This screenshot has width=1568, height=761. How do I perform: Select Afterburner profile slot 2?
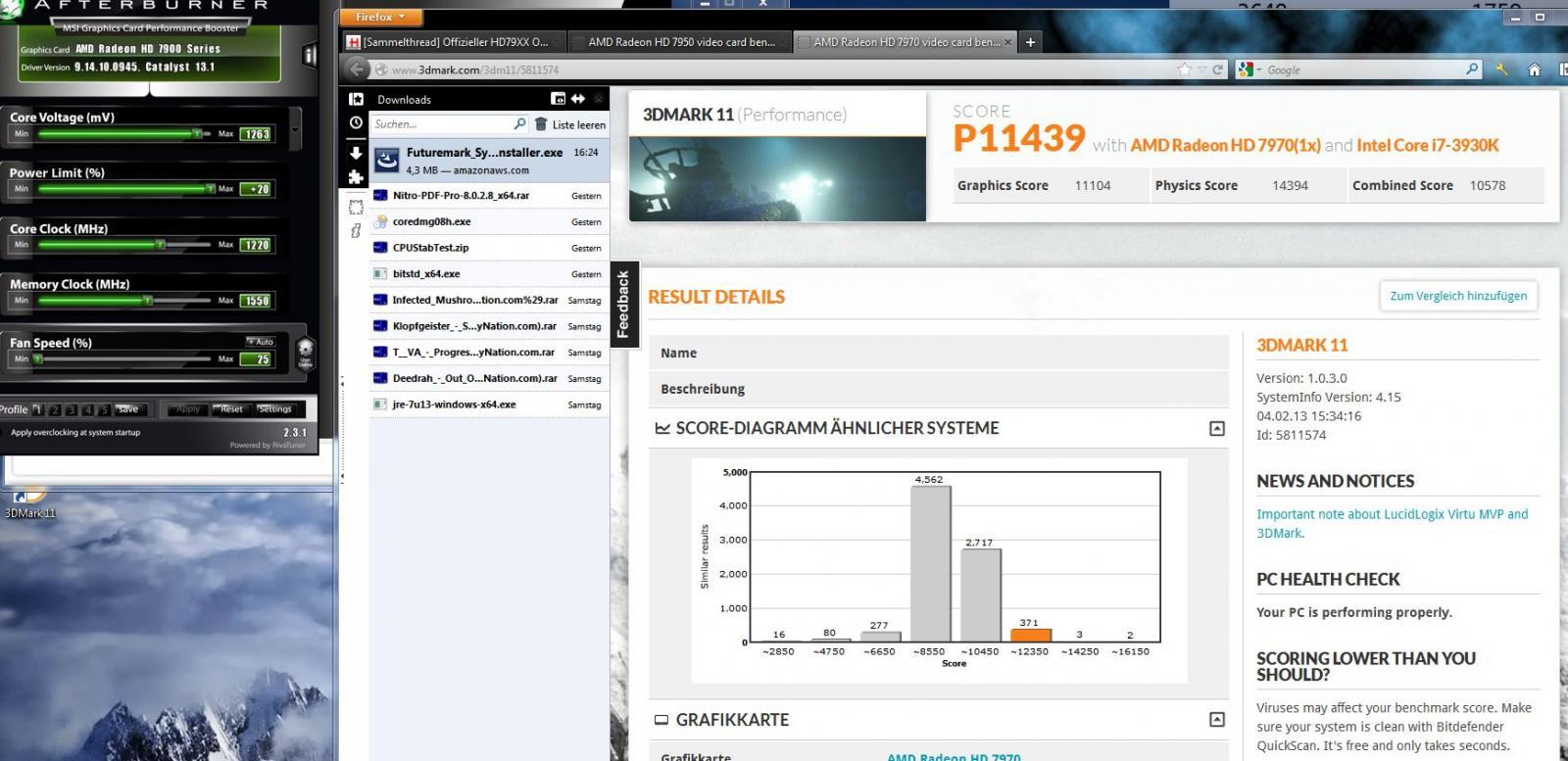[55, 409]
